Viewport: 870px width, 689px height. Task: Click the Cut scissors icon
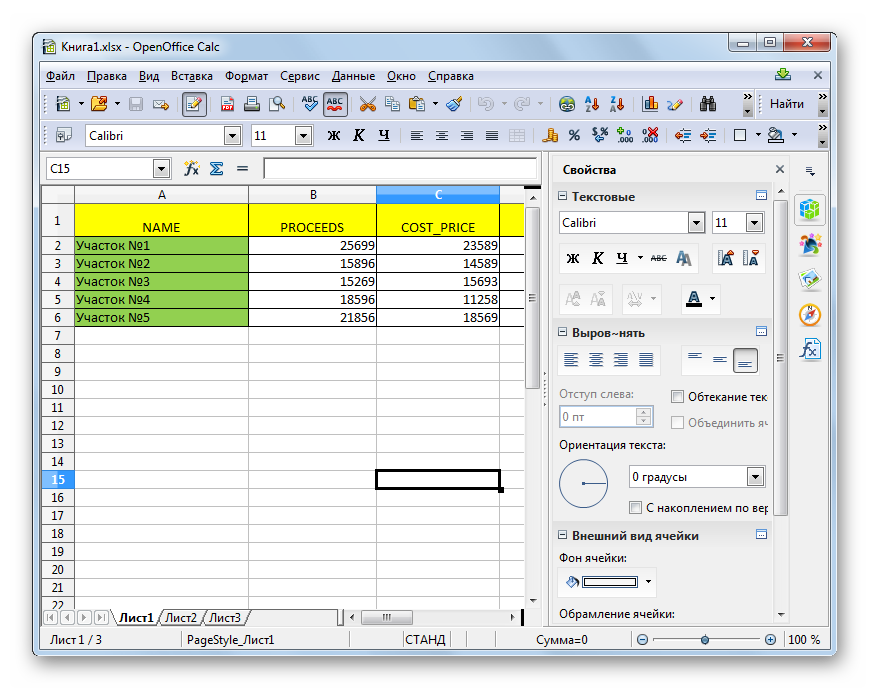(367, 104)
